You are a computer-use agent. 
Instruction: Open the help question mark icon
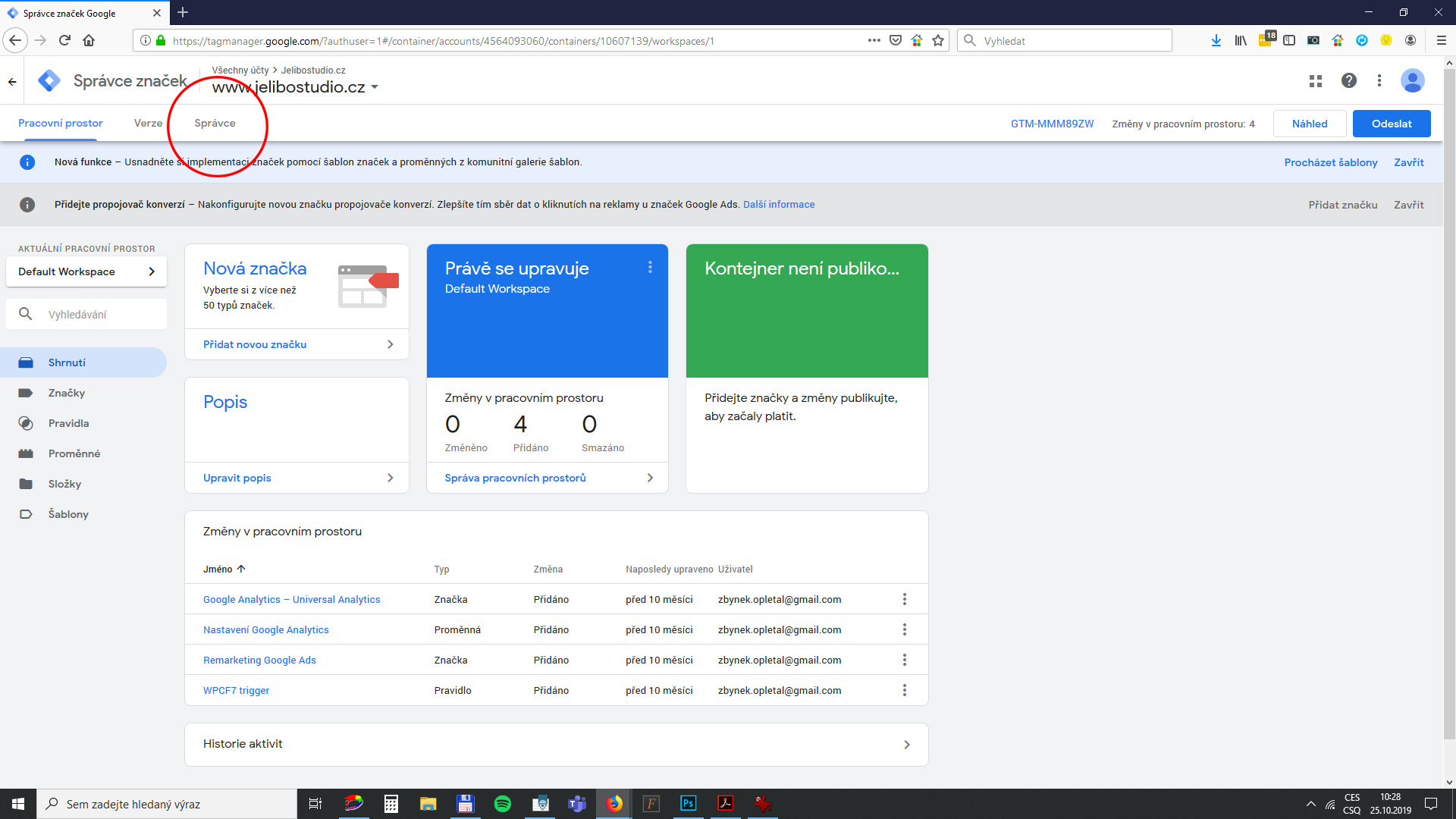click(x=1349, y=80)
